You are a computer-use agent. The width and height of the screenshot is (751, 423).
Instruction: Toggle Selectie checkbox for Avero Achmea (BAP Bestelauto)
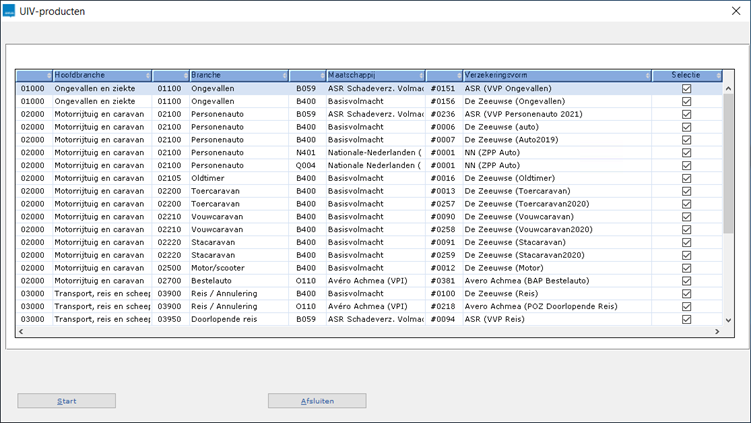coord(686,281)
